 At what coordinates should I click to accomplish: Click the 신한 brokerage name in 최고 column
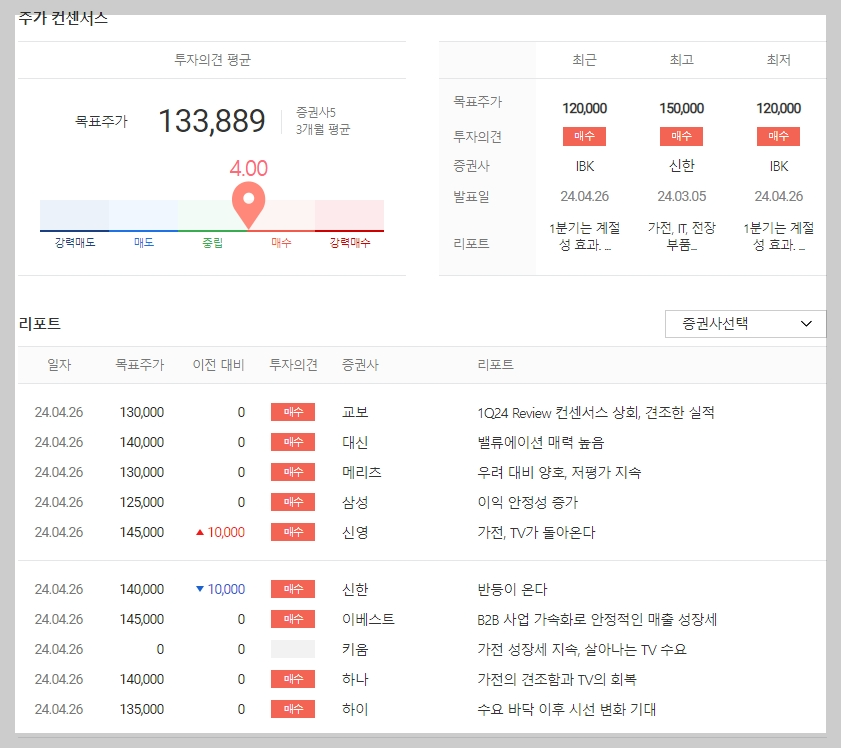click(x=682, y=166)
